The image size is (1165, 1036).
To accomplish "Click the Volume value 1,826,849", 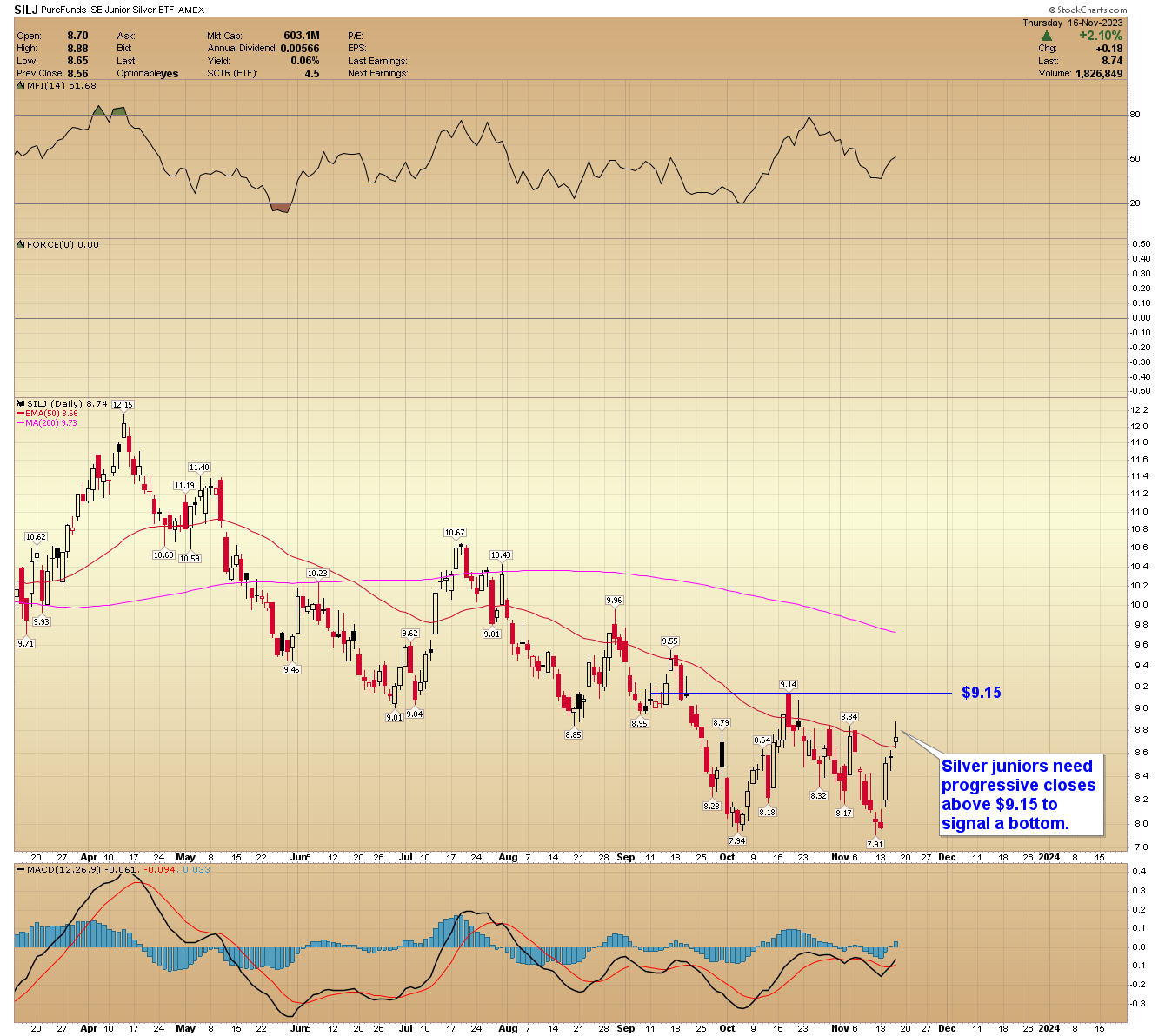I will [1098, 74].
